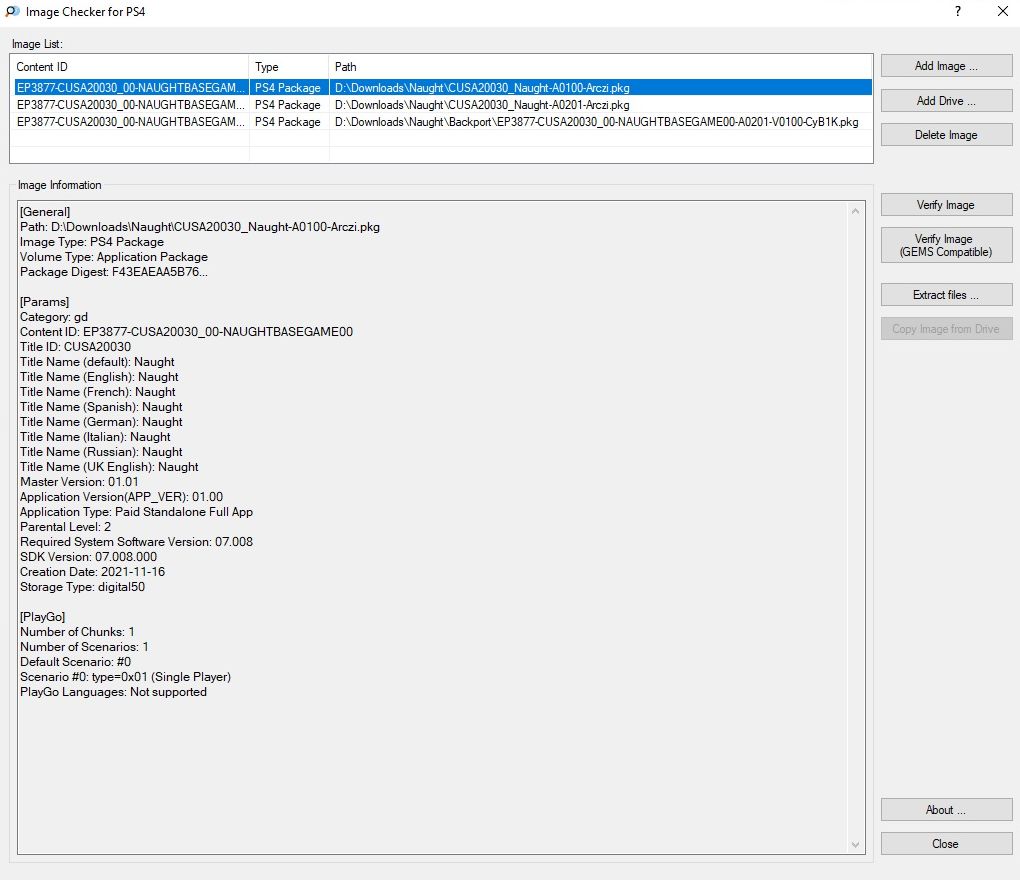The height and width of the screenshot is (880, 1020).
Task: Click the [PlayGo] section heading
Action: pyautogui.click(x=42, y=617)
